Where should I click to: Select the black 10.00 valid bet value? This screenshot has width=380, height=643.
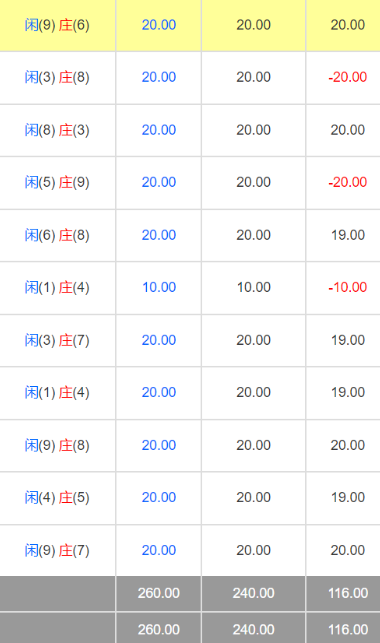[x=254, y=287]
